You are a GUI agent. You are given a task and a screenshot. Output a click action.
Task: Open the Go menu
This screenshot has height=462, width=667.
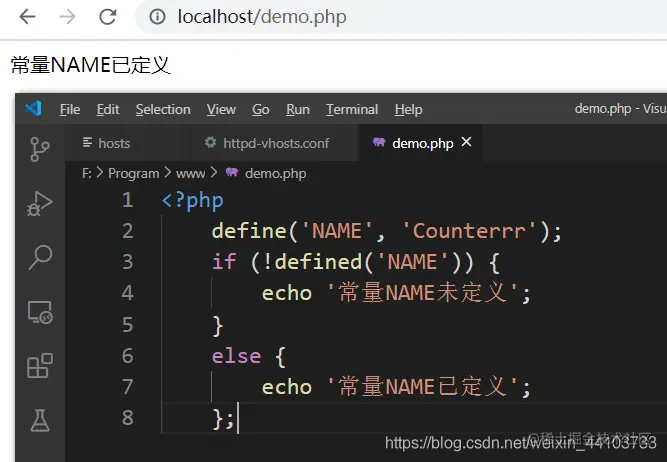point(261,110)
